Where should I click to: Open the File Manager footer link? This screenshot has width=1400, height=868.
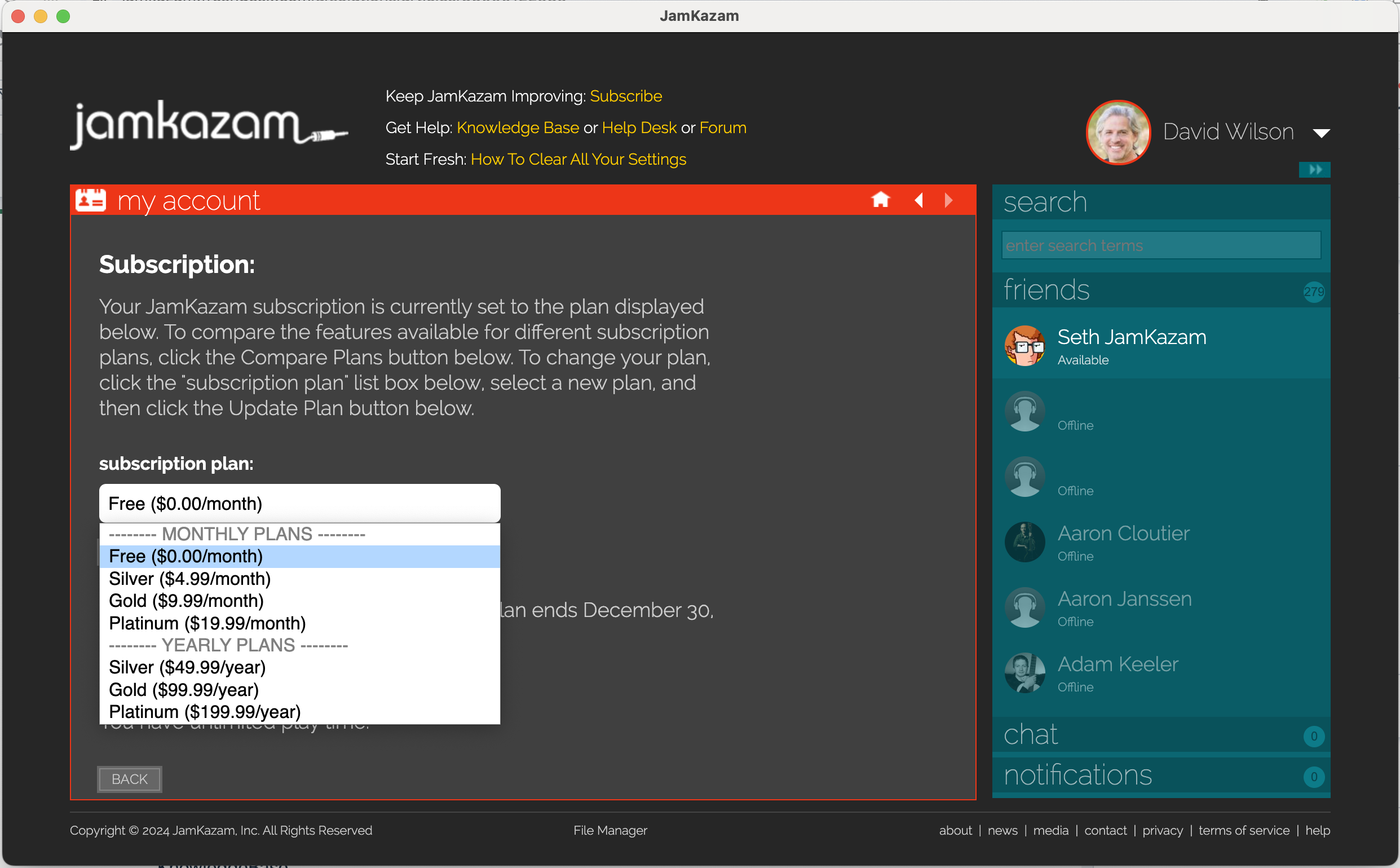[x=610, y=830]
